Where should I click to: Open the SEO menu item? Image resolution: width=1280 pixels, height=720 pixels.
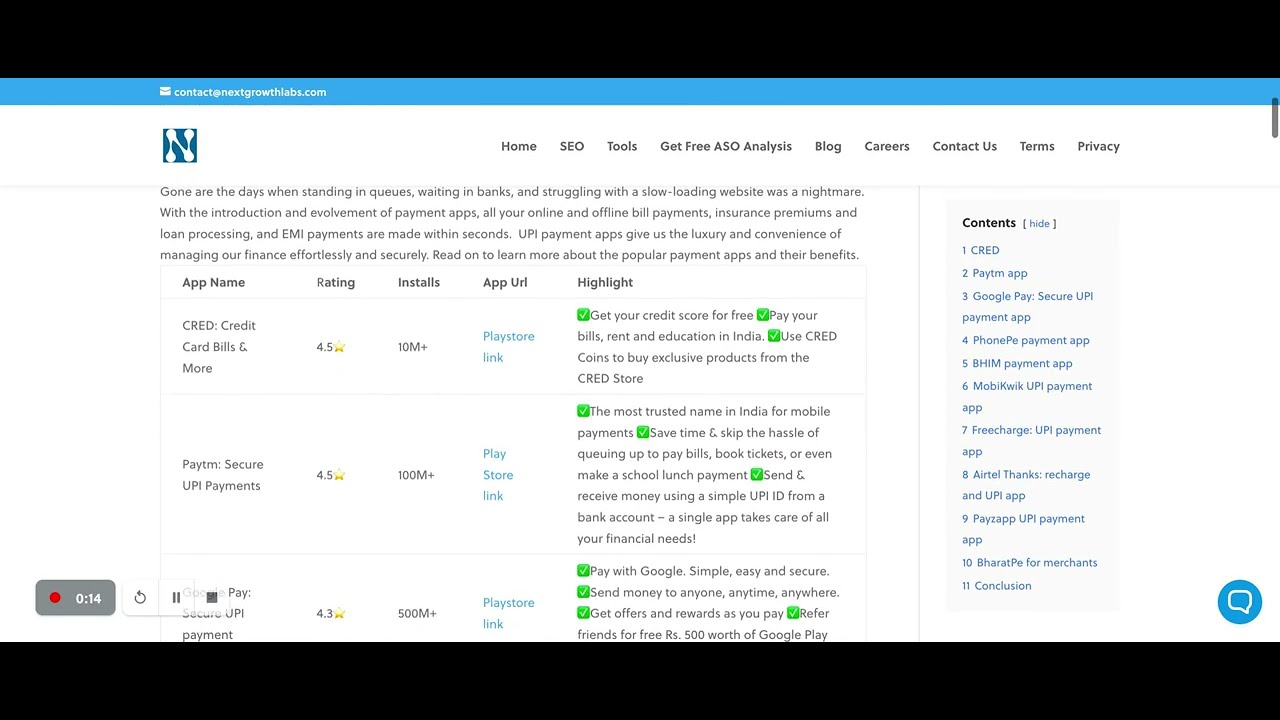[x=572, y=146]
